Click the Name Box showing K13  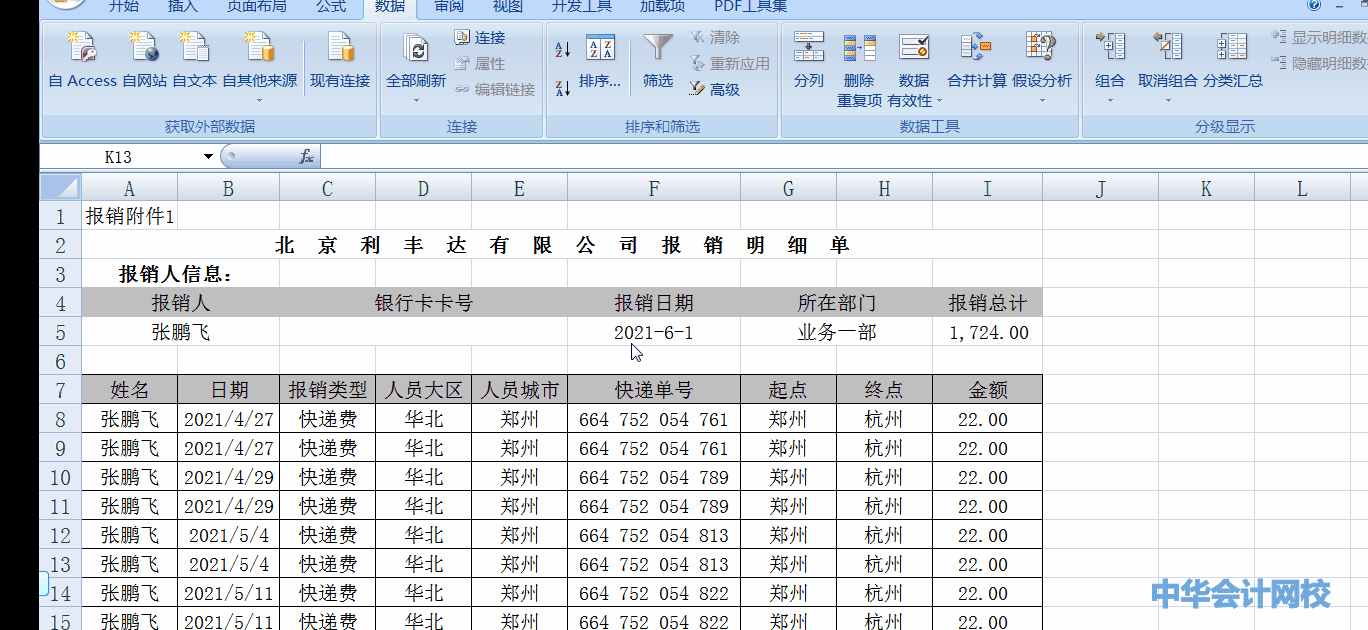click(118, 157)
